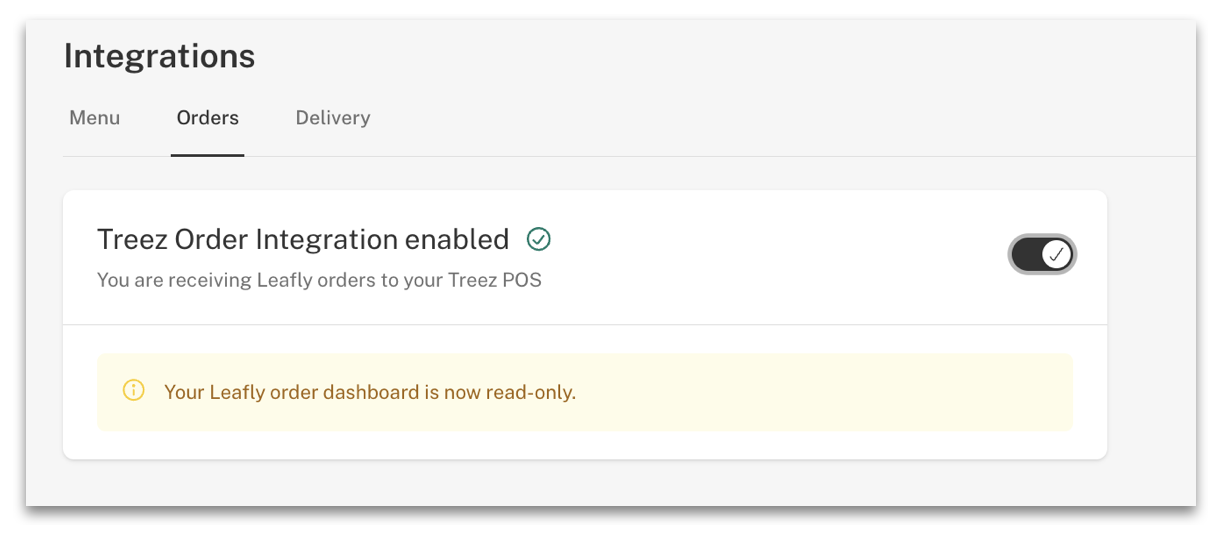Viewport: 1222px width, 540px height.
Task: Click the 'Treez Order Integration enabled' title
Action: point(303,240)
